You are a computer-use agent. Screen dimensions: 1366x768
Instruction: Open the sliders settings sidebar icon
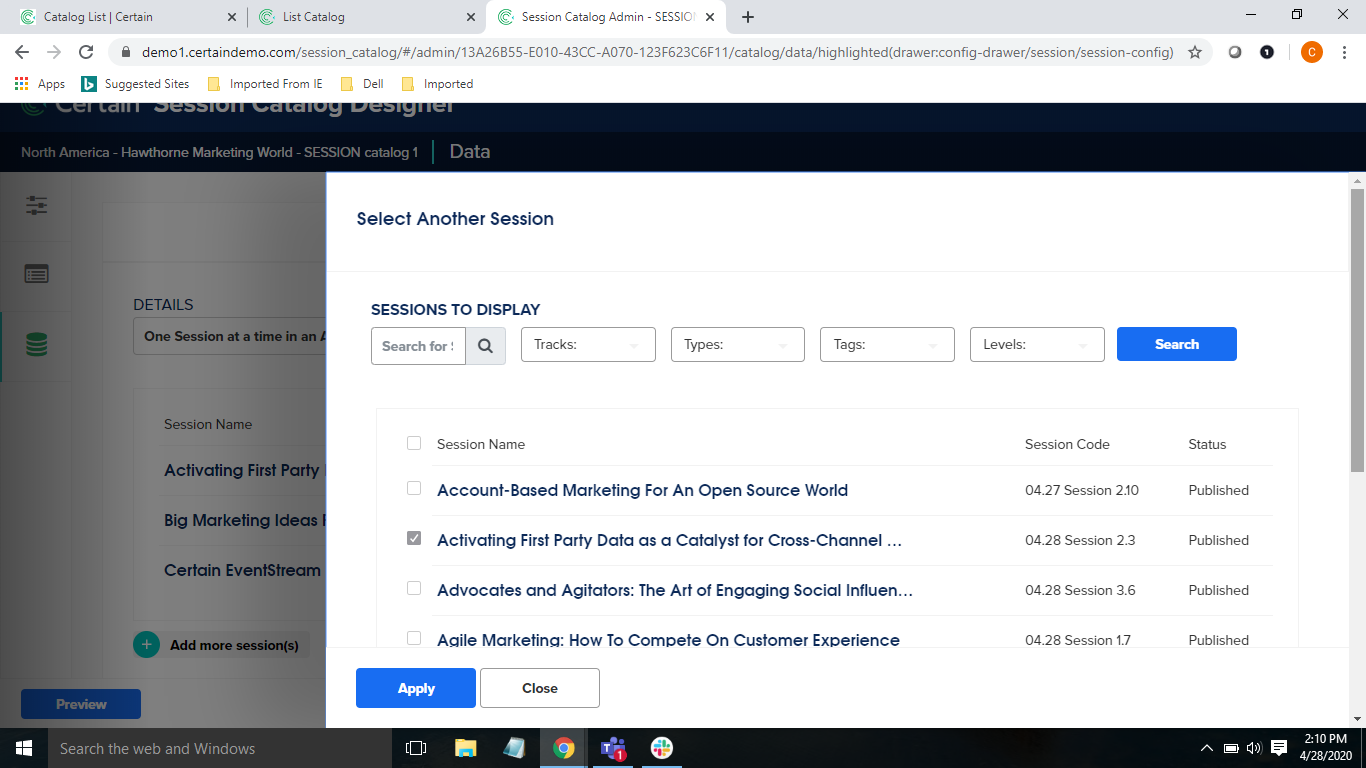point(36,205)
